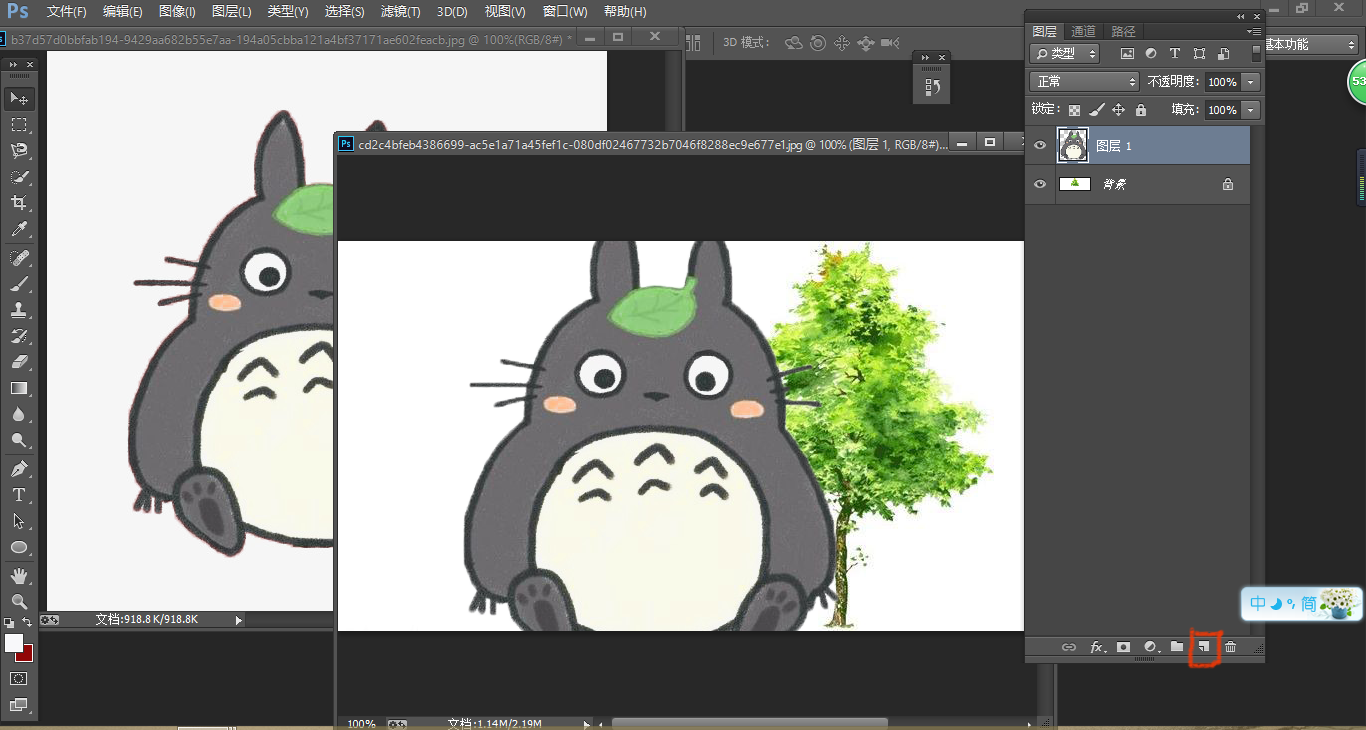Select the Zoom tool
This screenshot has width=1366, height=730.
(19, 601)
